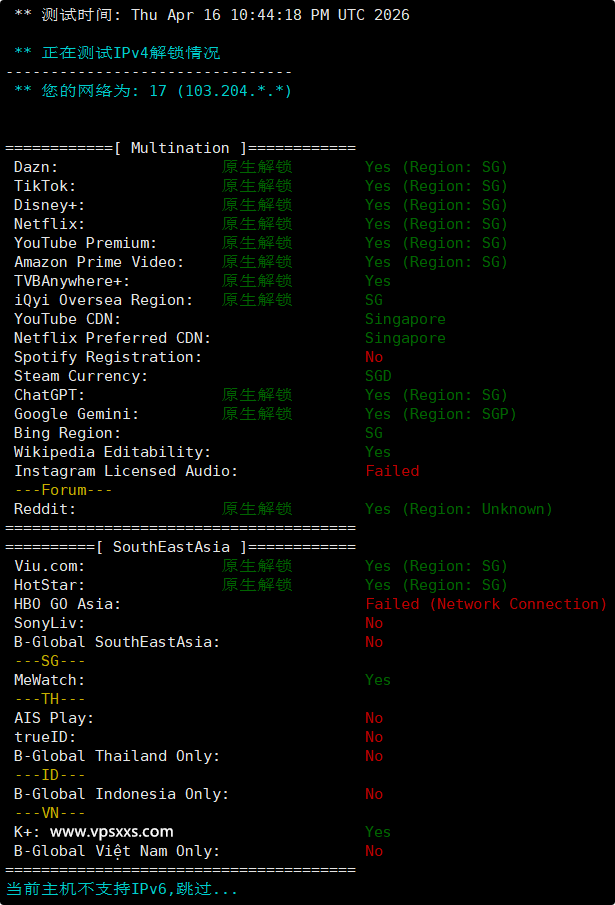Screen dimensions: 615x905
Task: Click the Netflix Preferred CDN label
Action: (x=112, y=338)
